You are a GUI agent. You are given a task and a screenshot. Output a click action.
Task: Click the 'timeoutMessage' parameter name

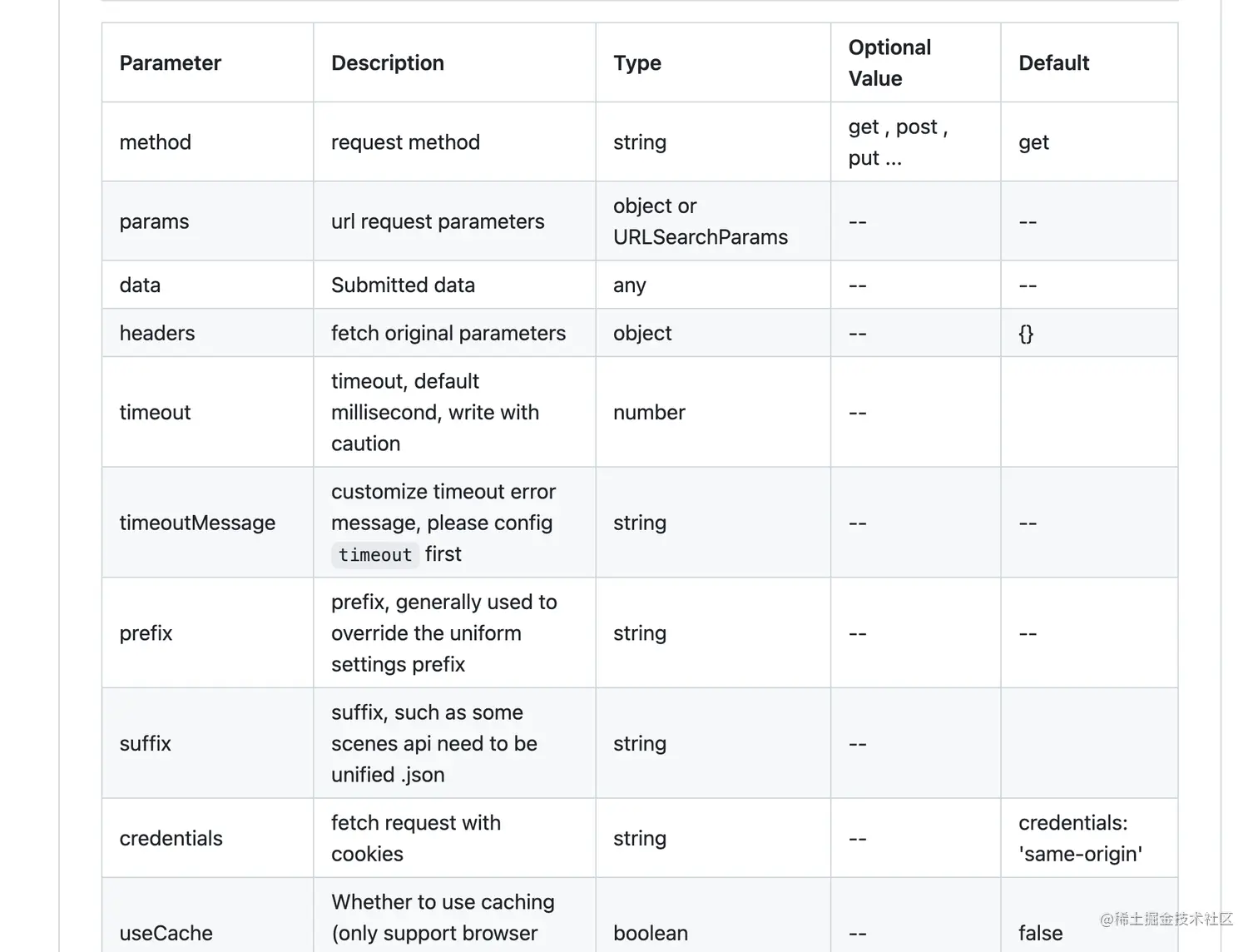pyautogui.click(x=197, y=523)
